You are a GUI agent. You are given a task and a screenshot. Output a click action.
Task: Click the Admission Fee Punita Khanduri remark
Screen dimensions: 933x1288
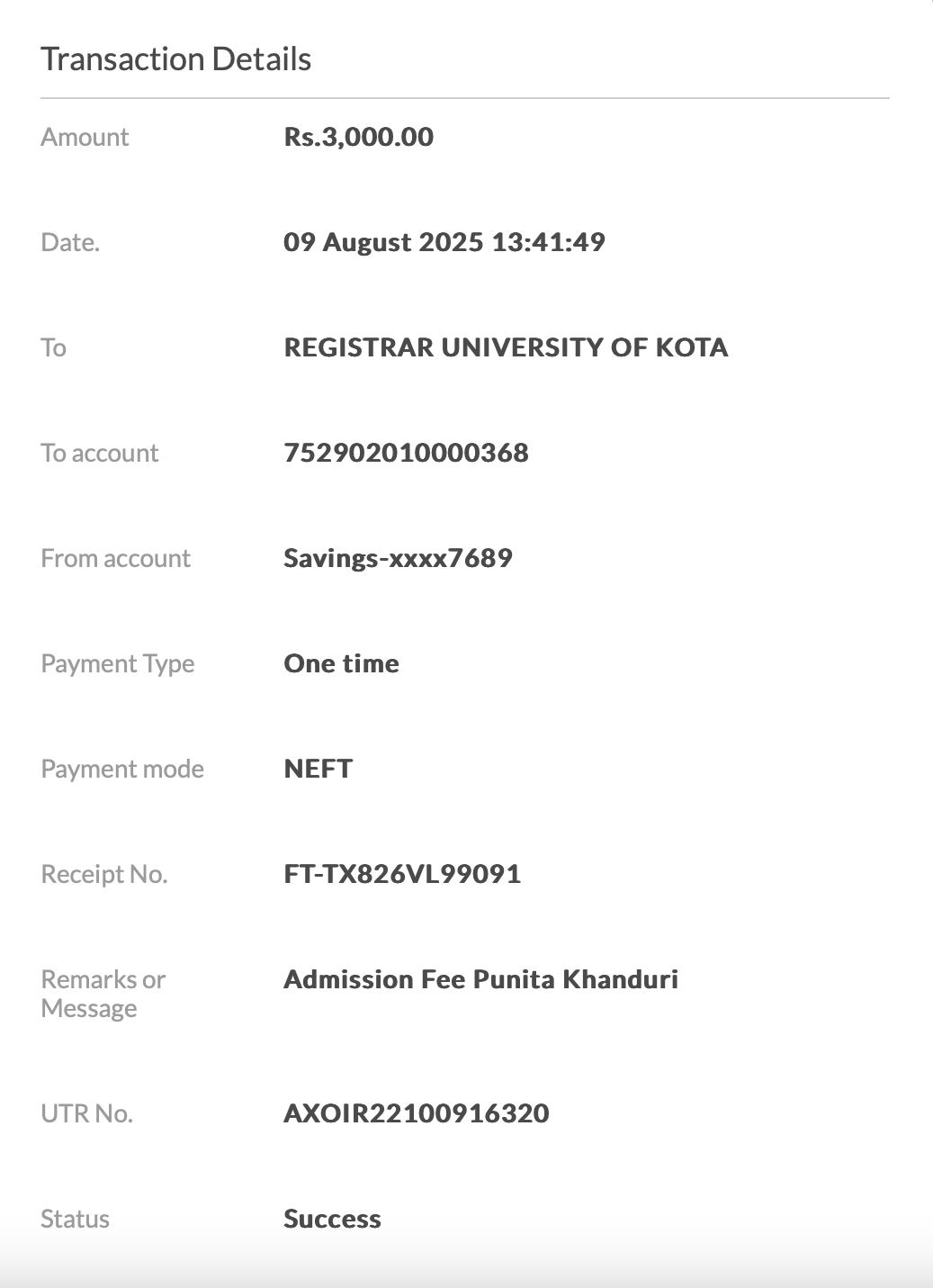480,979
